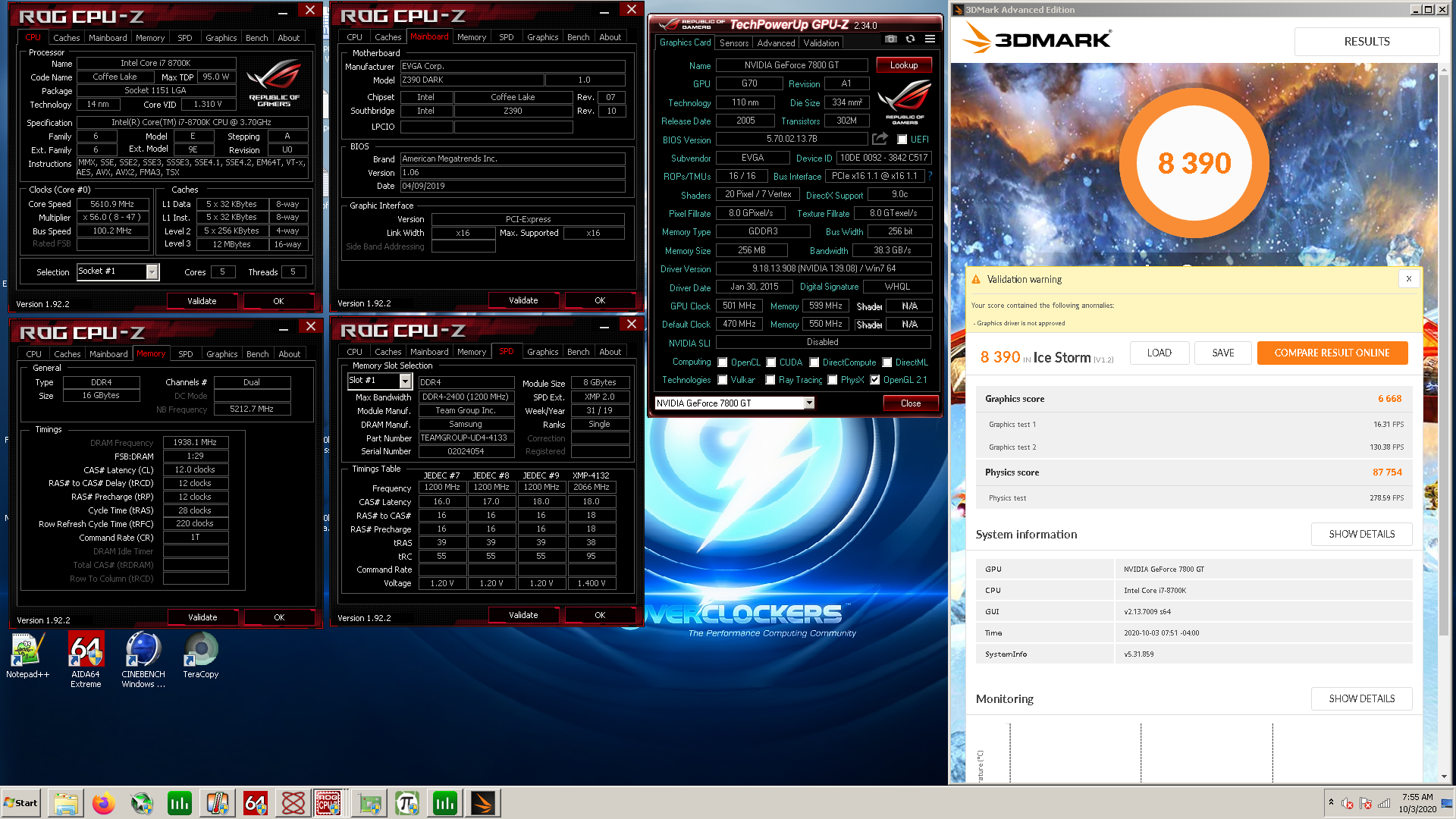Open Graphics tab in the SPD CPU-Z window
This screenshot has width=1456, height=819.
tap(543, 352)
